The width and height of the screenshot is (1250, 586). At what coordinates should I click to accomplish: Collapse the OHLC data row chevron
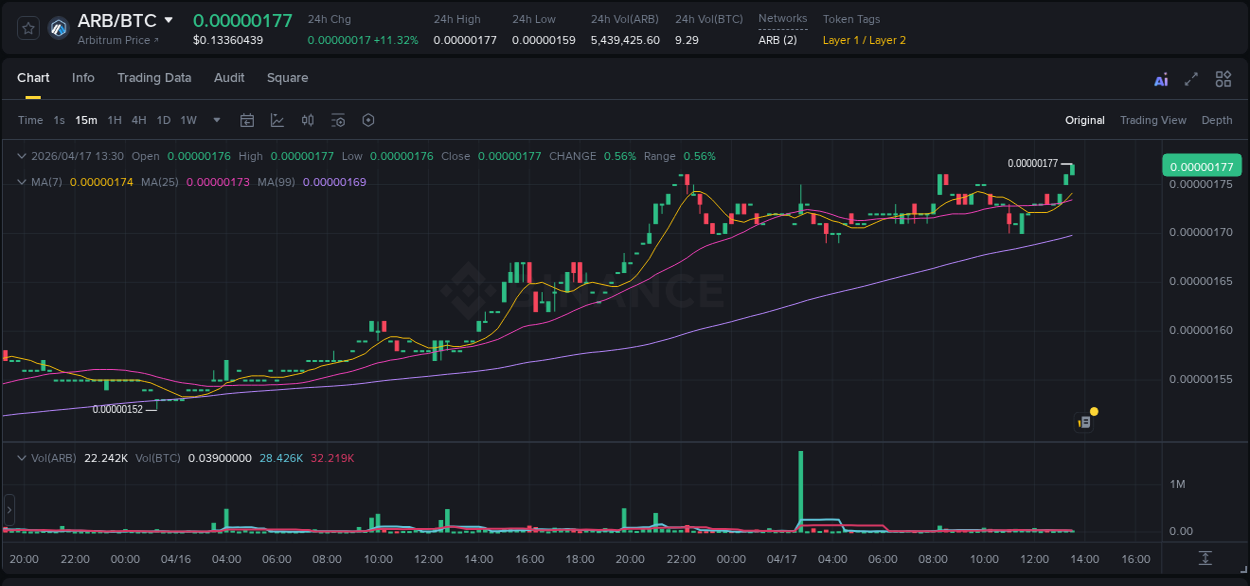(22, 156)
